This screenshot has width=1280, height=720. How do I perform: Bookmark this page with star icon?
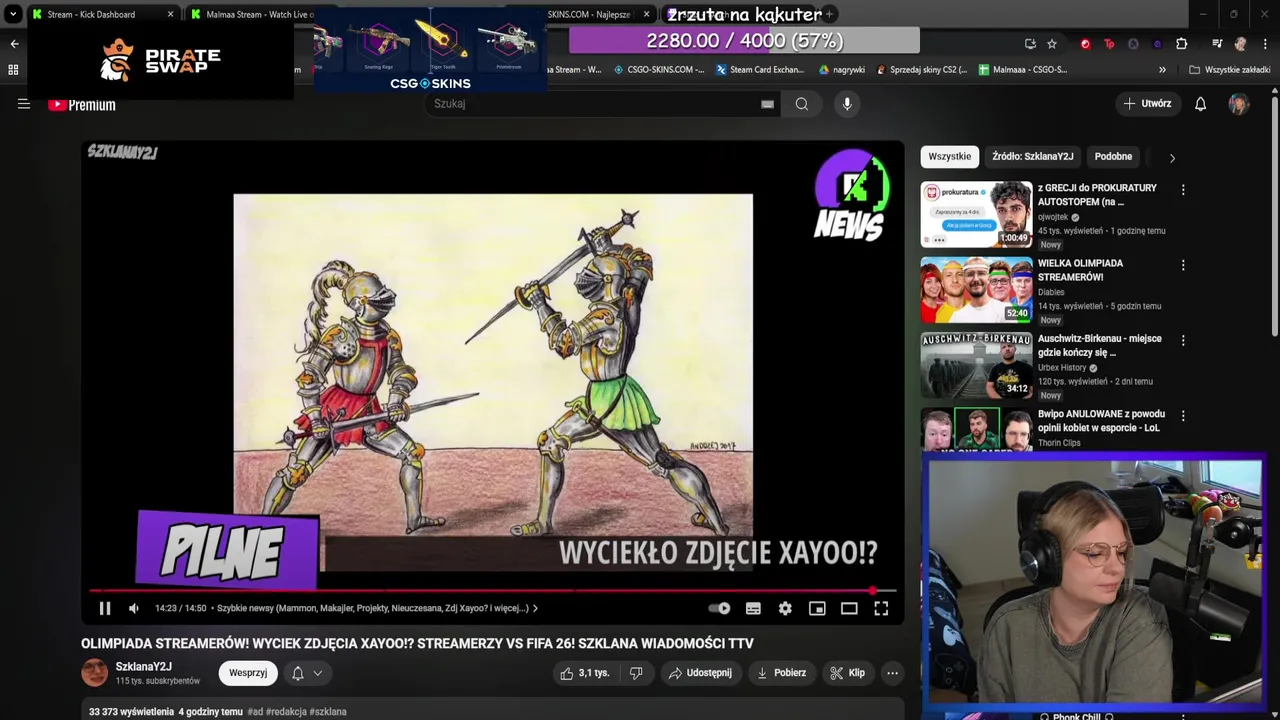pyautogui.click(x=1052, y=44)
